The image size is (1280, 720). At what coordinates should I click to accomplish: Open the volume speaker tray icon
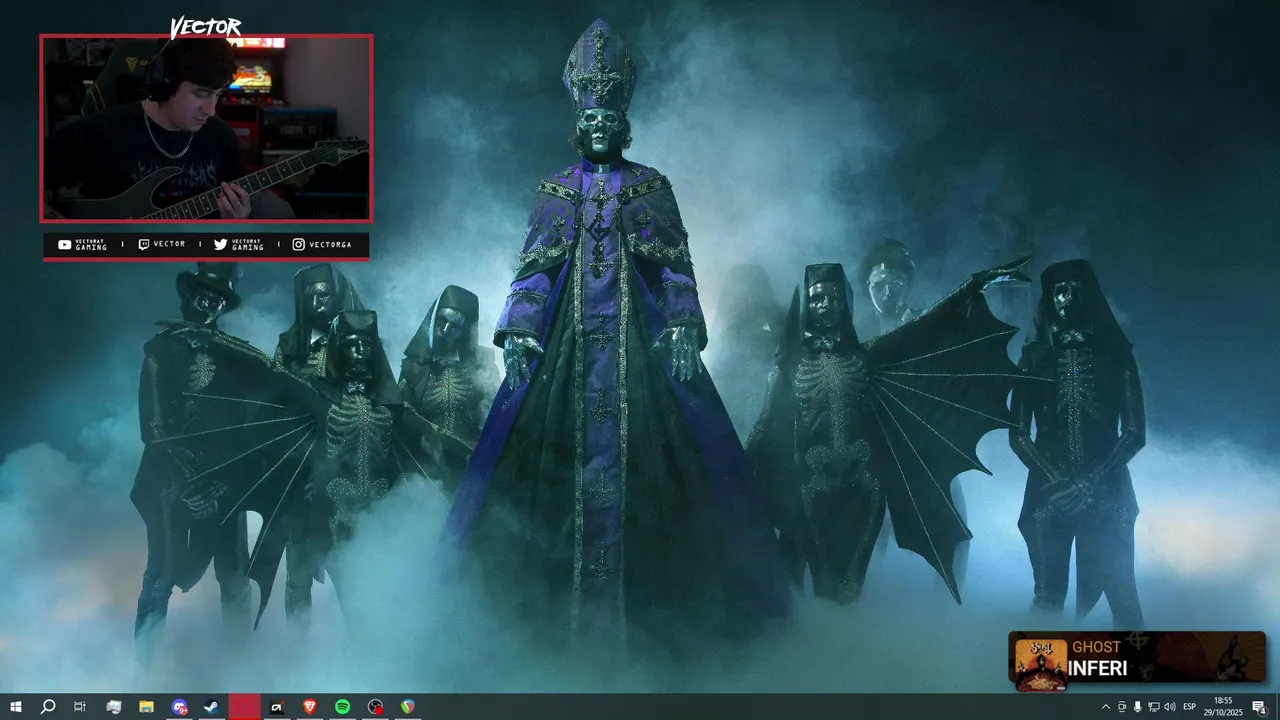[x=1170, y=707]
